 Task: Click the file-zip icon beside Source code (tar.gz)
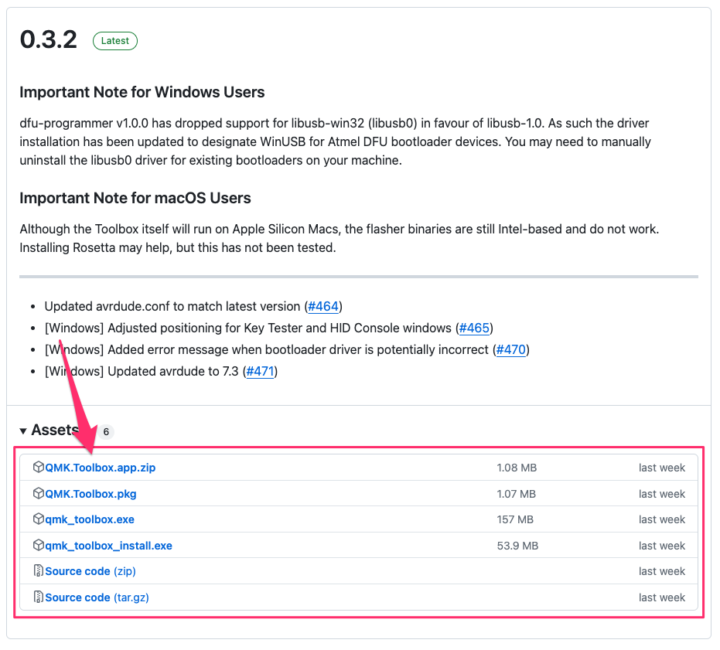click(38, 597)
